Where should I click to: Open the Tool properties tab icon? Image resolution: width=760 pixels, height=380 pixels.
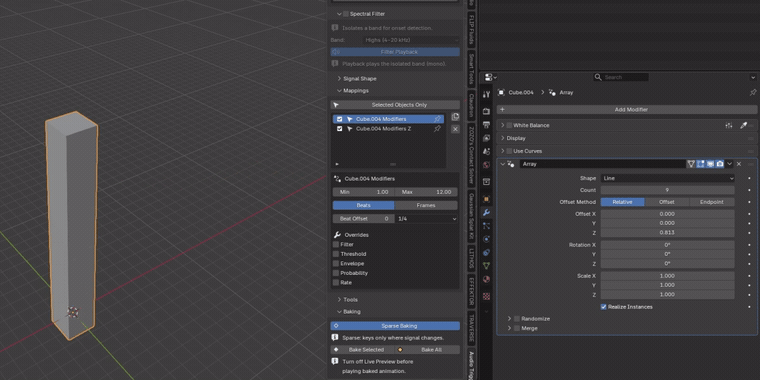[487, 95]
